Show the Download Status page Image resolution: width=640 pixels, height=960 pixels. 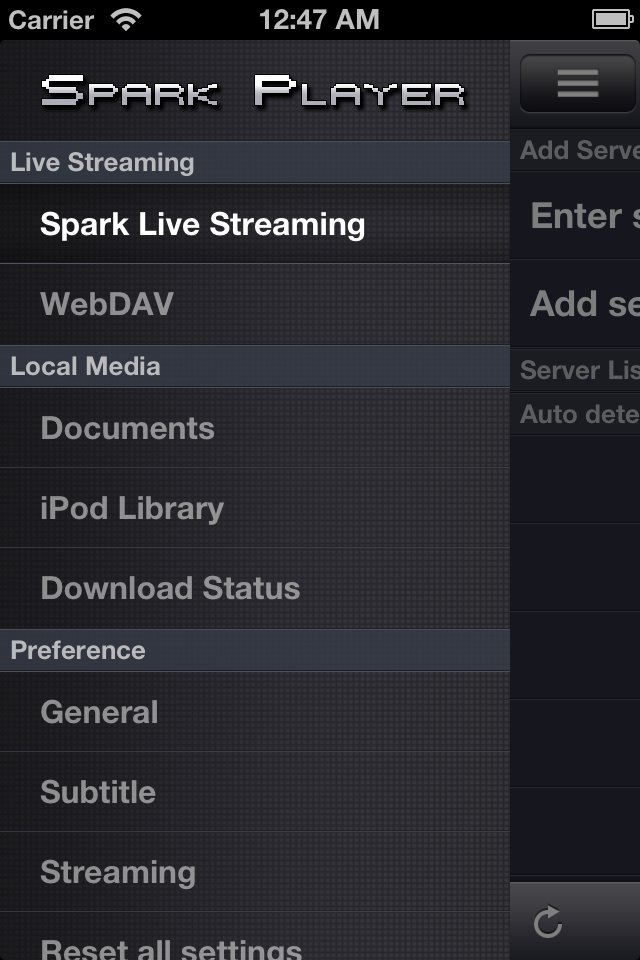[255, 588]
